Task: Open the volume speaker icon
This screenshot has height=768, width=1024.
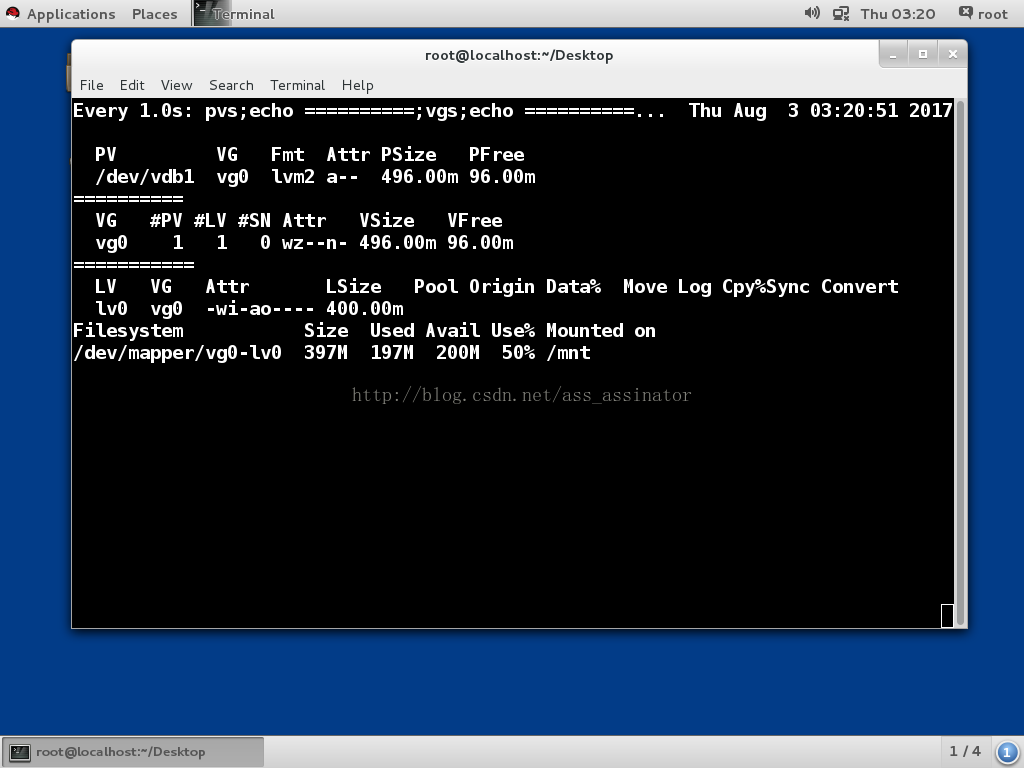Action: tap(812, 13)
